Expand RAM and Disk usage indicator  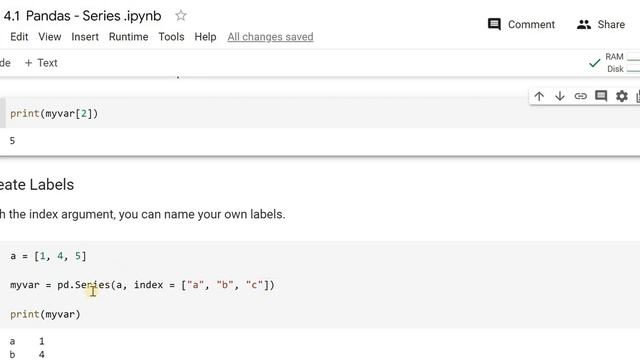click(622, 63)
